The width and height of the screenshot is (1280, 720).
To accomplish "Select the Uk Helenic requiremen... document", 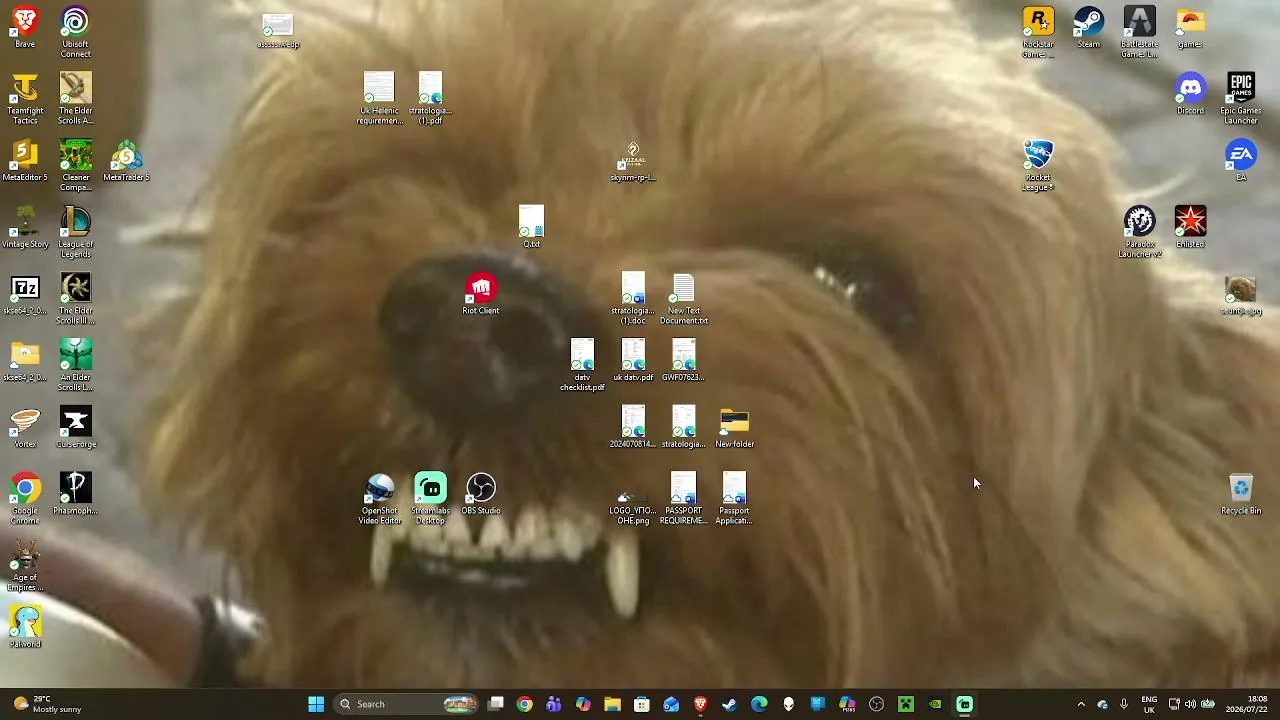I will [380, 99].
